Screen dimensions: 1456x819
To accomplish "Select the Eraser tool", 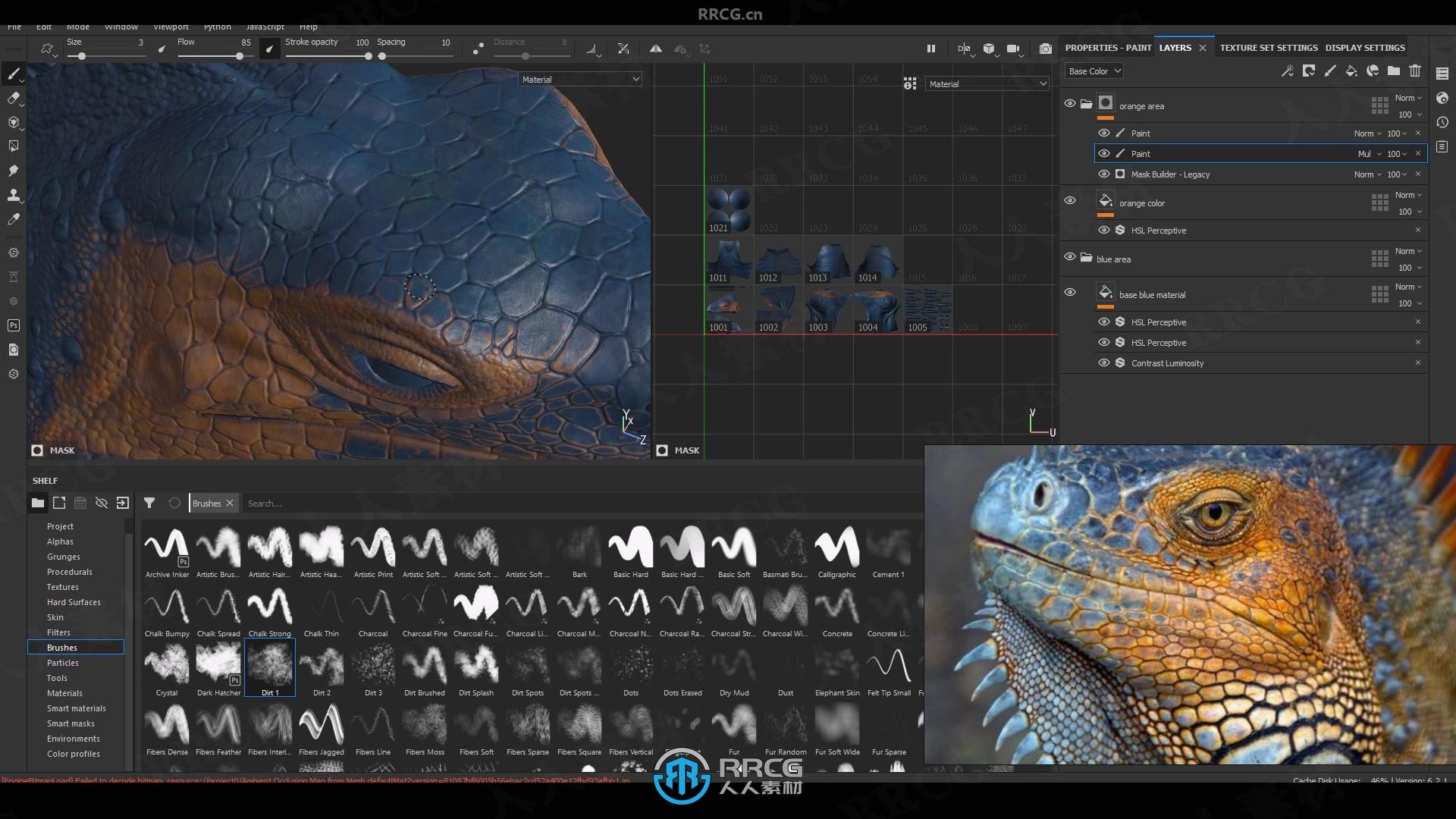I will [13, 98].
